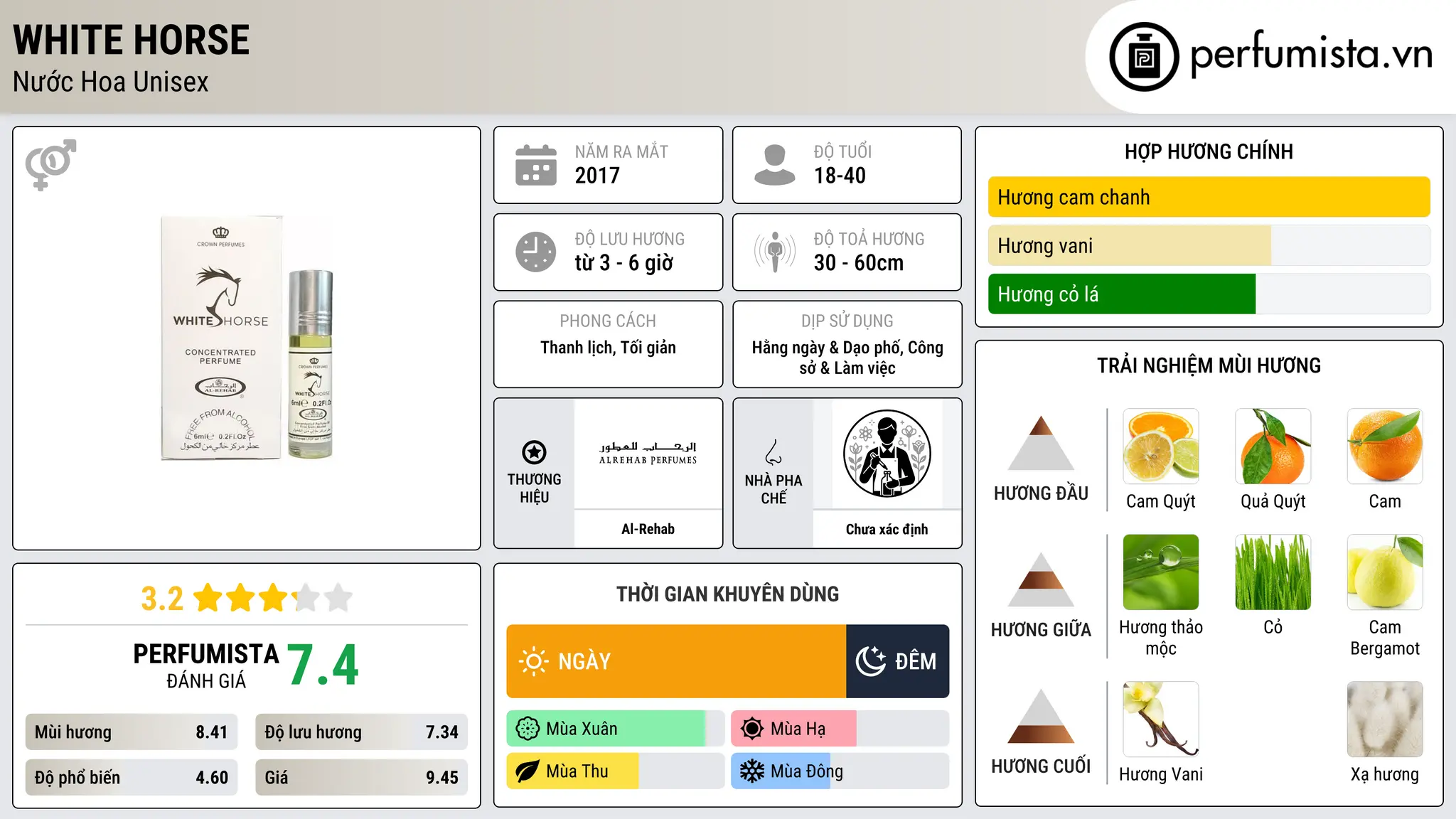Click the sillage value 30 - 60cm
Viewport: 1456px width, 819px height.
(x=859, y=263)
